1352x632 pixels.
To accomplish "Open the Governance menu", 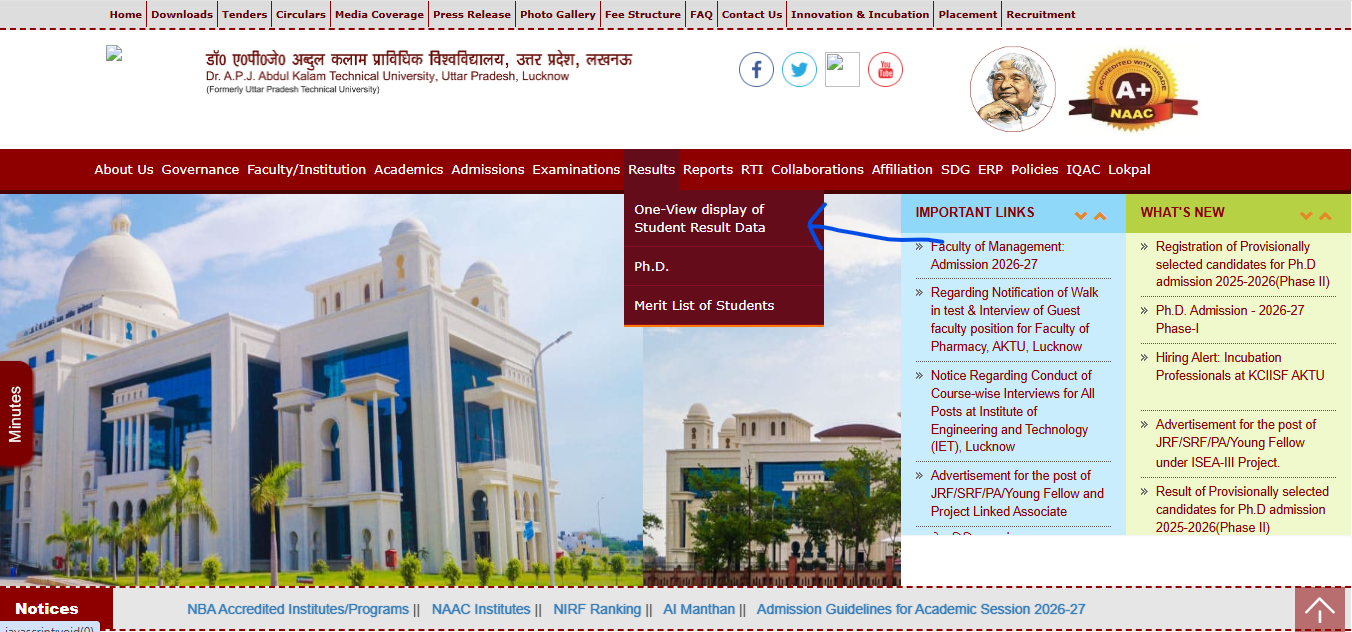I will (x=200, y=169).
